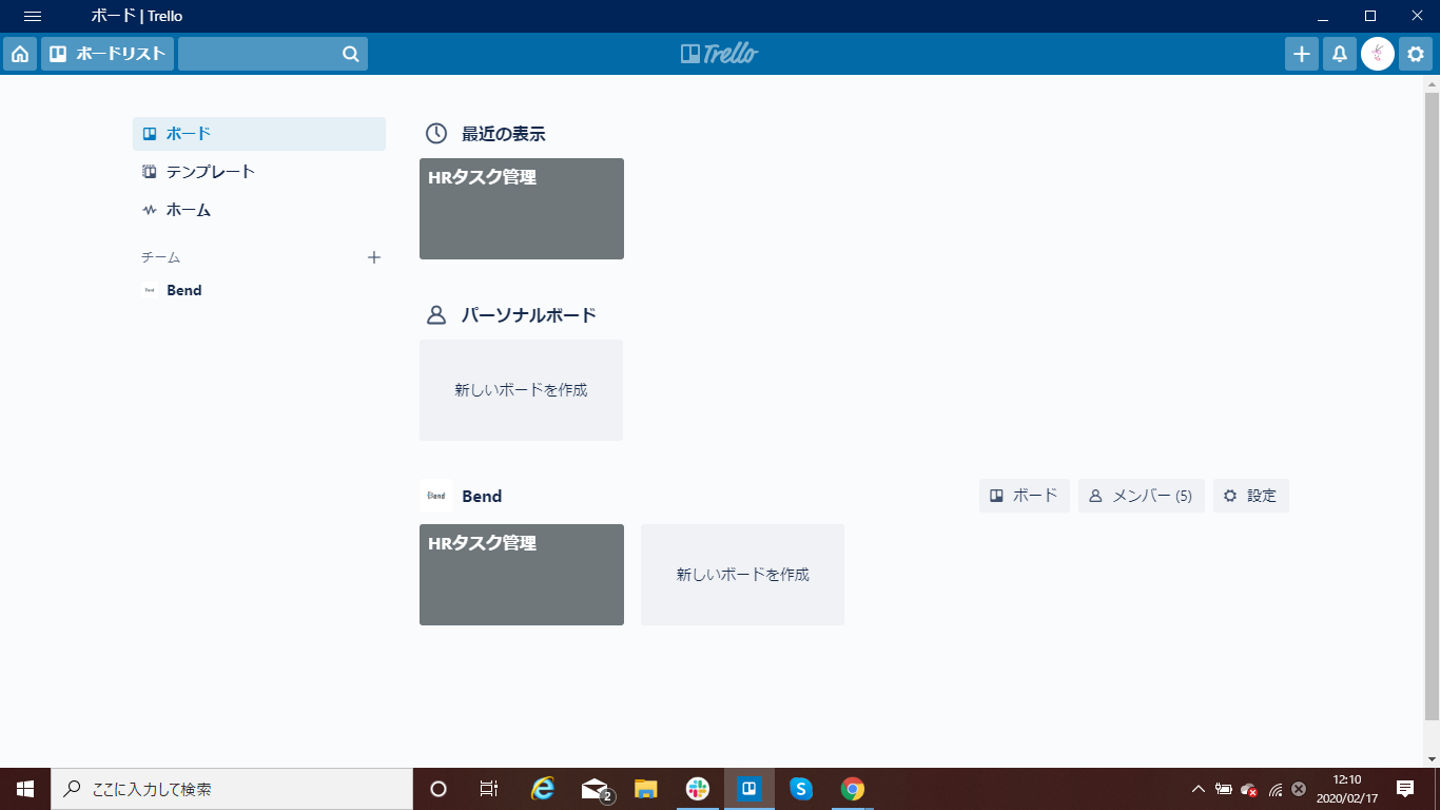Viewport: 1440px width, 810px height.
Task: Select テンプレート in the left sidebar
Action: tap(259, 172)
